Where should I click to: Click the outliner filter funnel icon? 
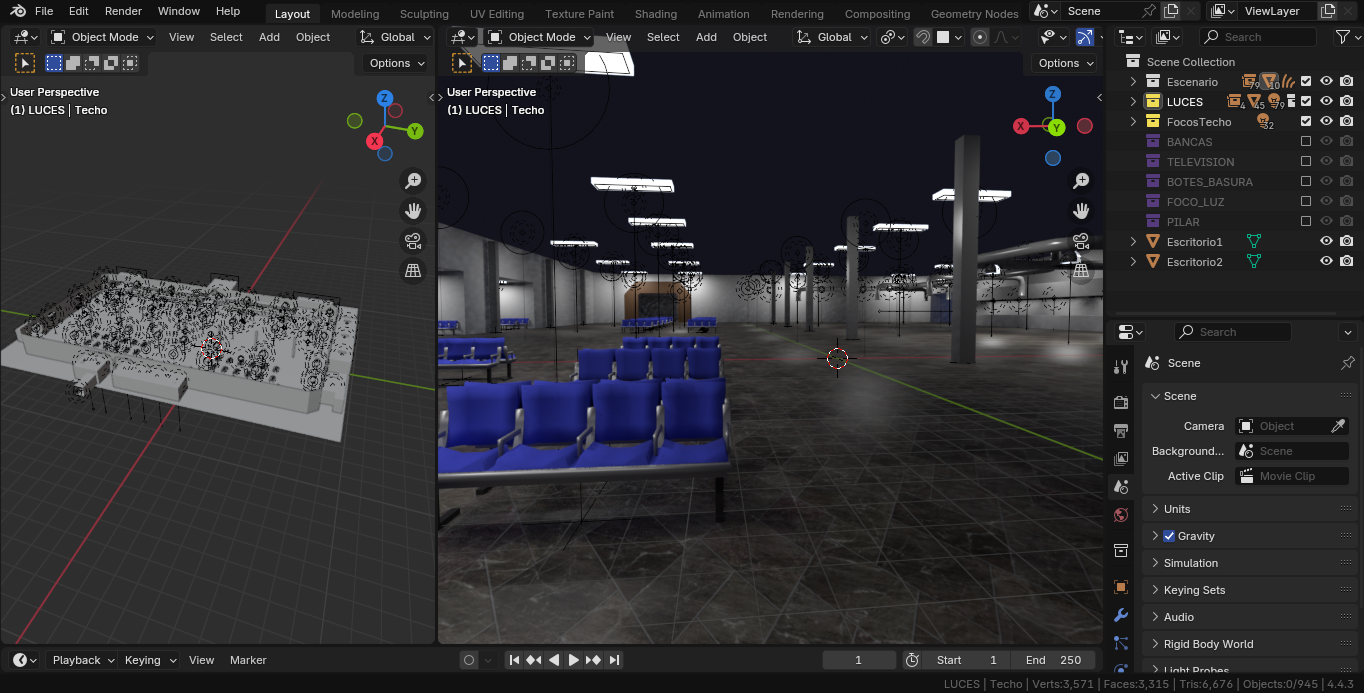[1343, 37]
